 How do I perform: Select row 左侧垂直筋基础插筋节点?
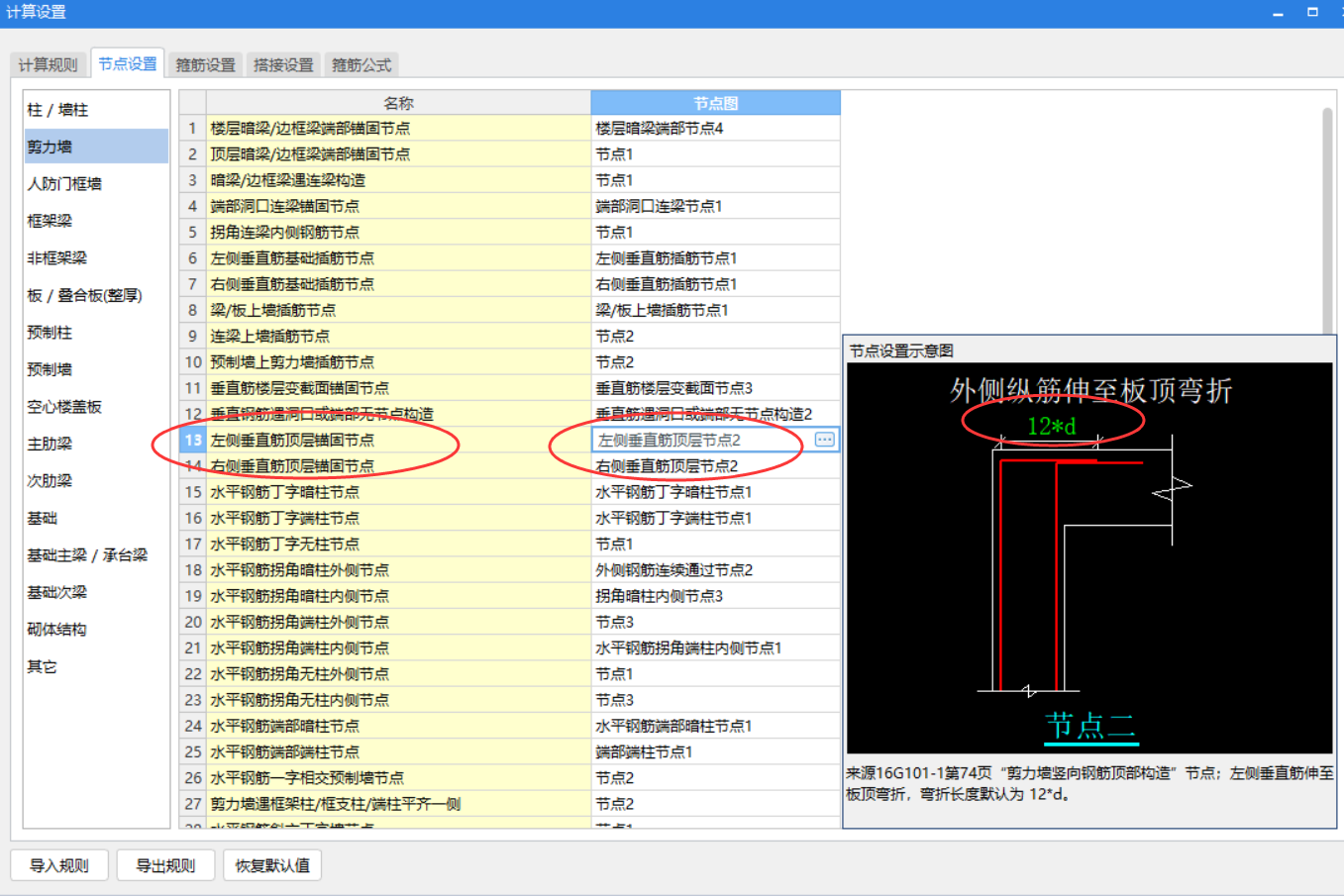(x=398, y=258)
